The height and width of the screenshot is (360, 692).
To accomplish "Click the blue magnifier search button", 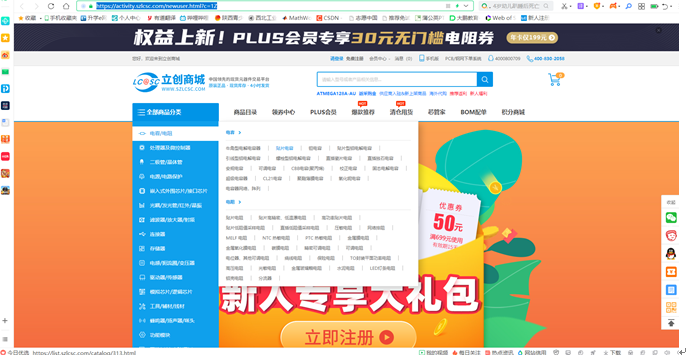I will pos(485,79).
